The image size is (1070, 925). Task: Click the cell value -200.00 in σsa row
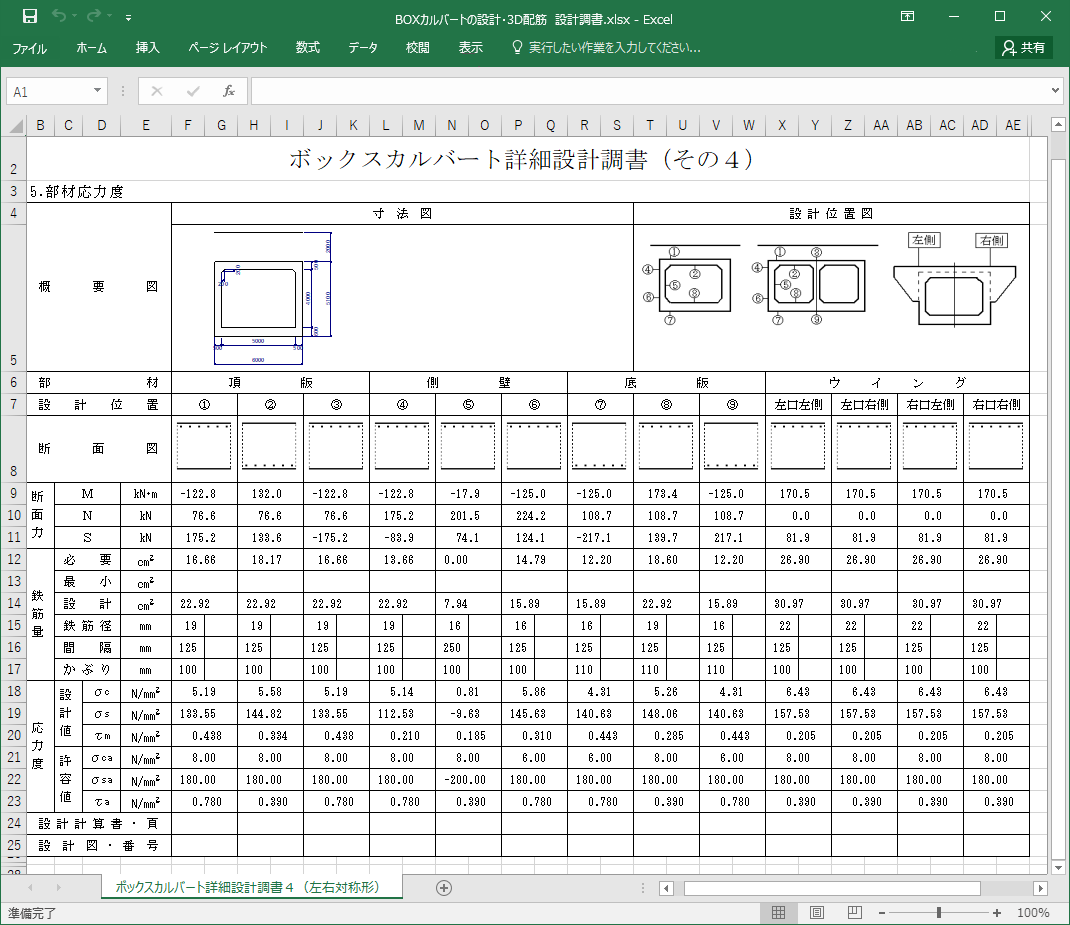coord(468,780)
